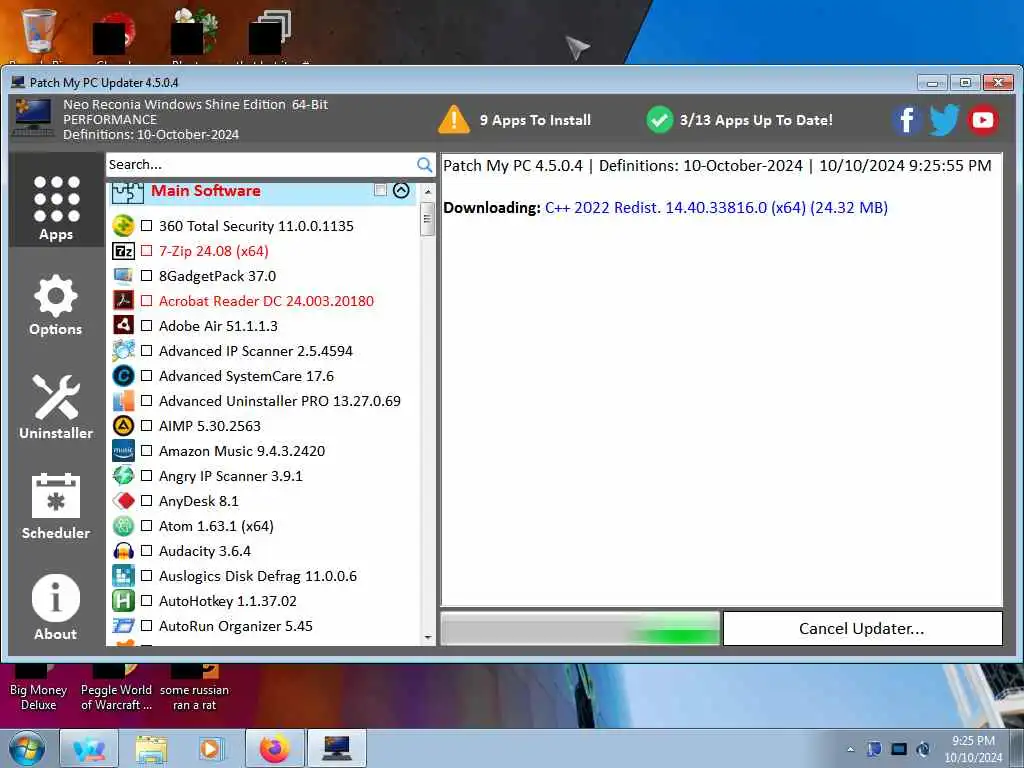This screenshot has height=768, width=1024.
Task: Check the AnyDesk 8.1 checkbox
Action: [146, 501]
